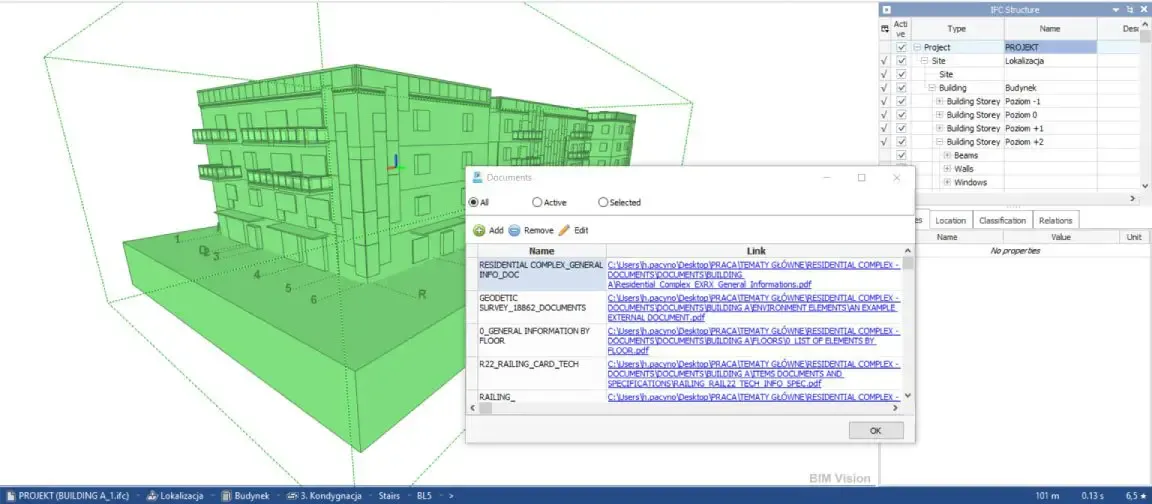Image resolution: width=1152 pixels, height=504 pixels.
Task: Click the Remove button label
Action: (539, 230)
